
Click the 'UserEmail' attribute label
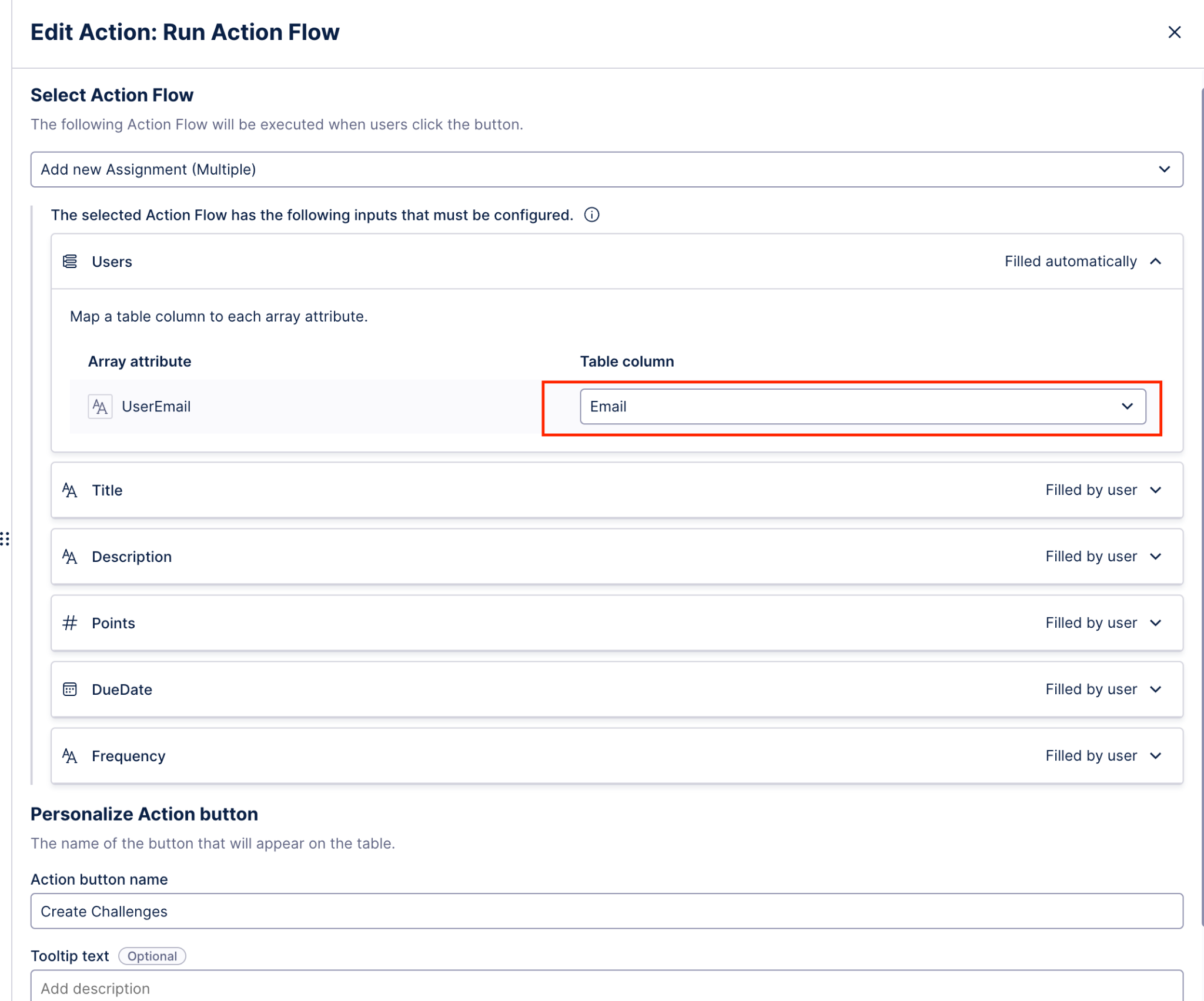click(x=156, y=407)
